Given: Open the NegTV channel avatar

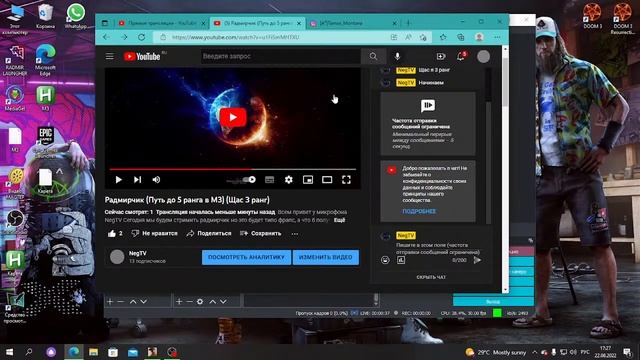Looking at the screenshot, I should (x=117, y=257).
